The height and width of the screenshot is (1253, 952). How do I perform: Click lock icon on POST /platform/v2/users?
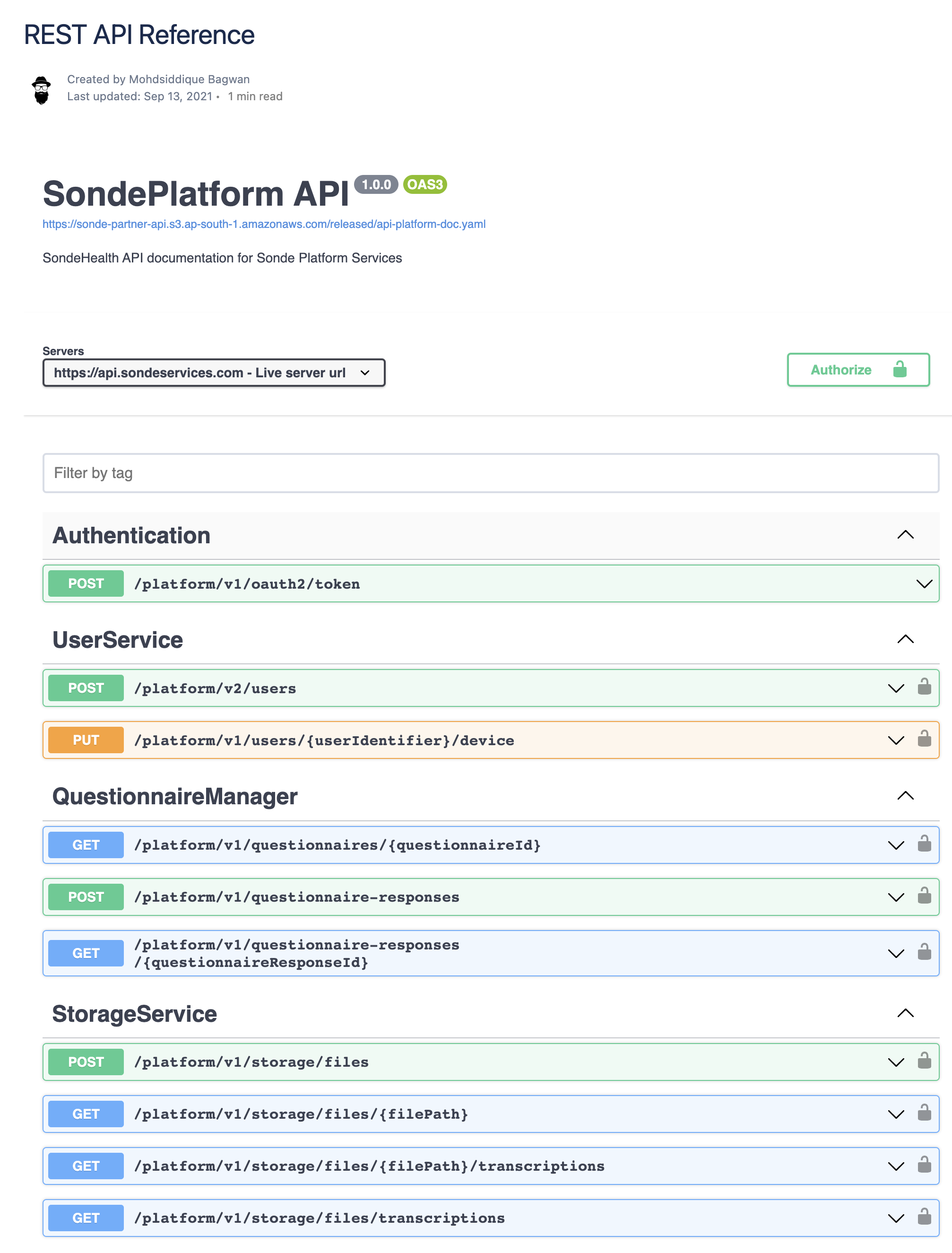924,687
